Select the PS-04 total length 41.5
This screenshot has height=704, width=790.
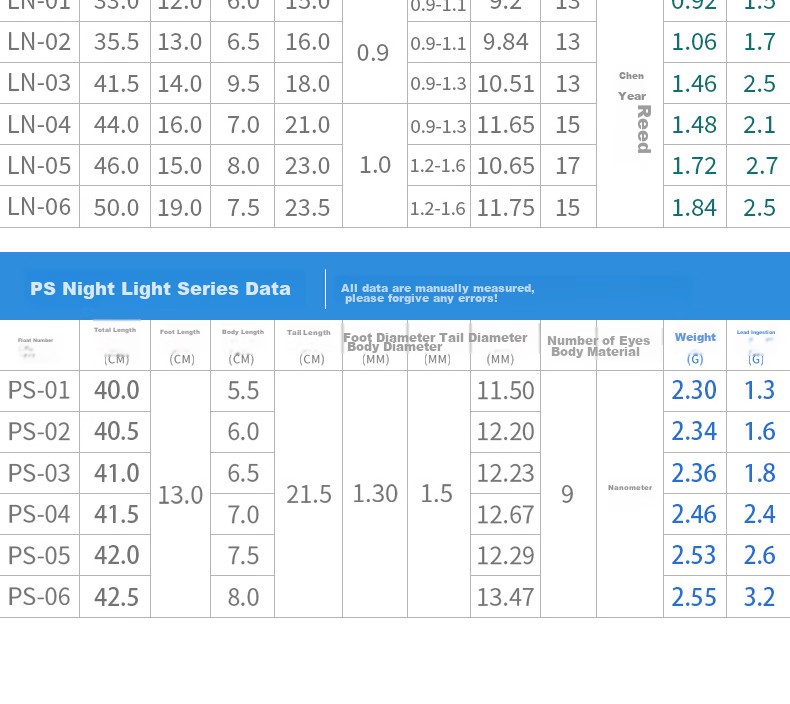(115, 514)
